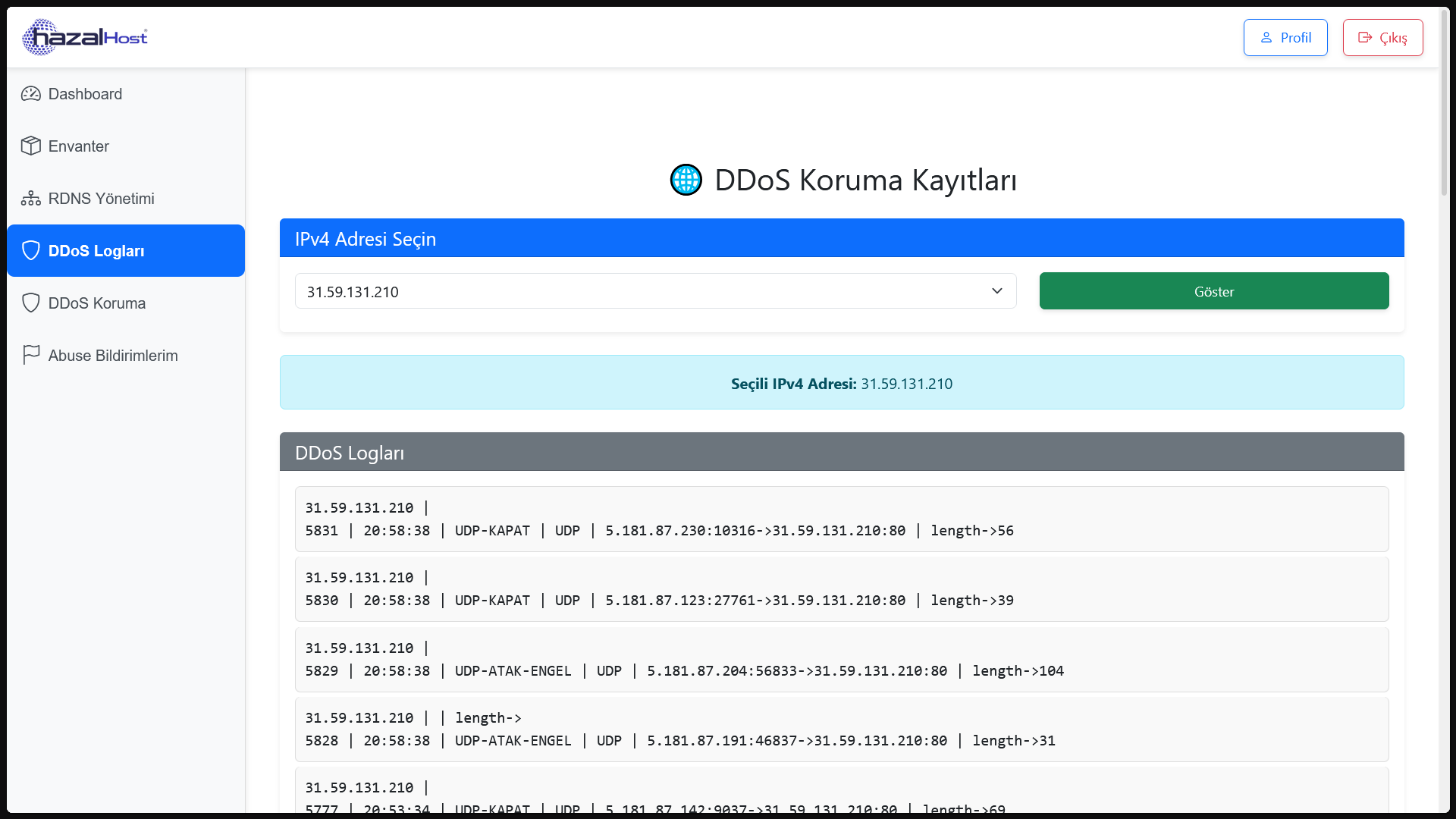Click the Dashboard gauge icon
1456x819 pixels.
point(31,94)
